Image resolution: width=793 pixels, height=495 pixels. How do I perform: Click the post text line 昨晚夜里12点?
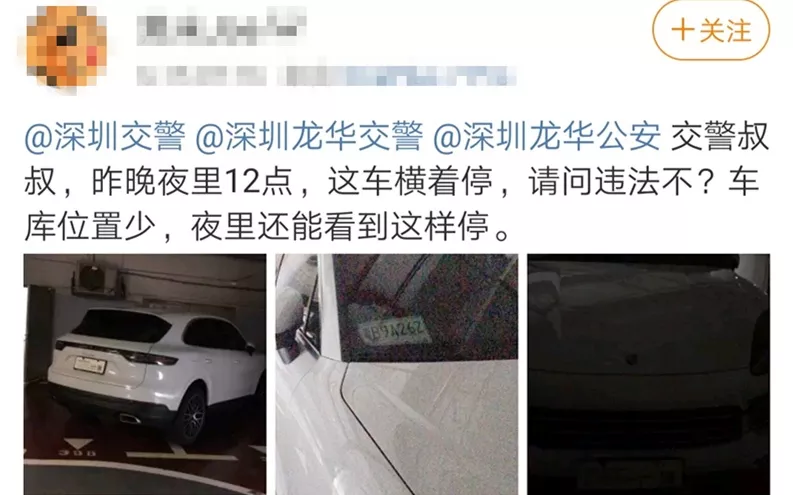(192, 181)
